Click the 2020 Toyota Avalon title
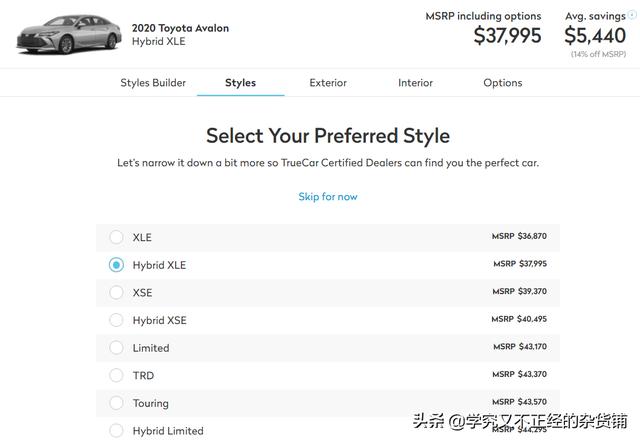 [x=180, y=28]
